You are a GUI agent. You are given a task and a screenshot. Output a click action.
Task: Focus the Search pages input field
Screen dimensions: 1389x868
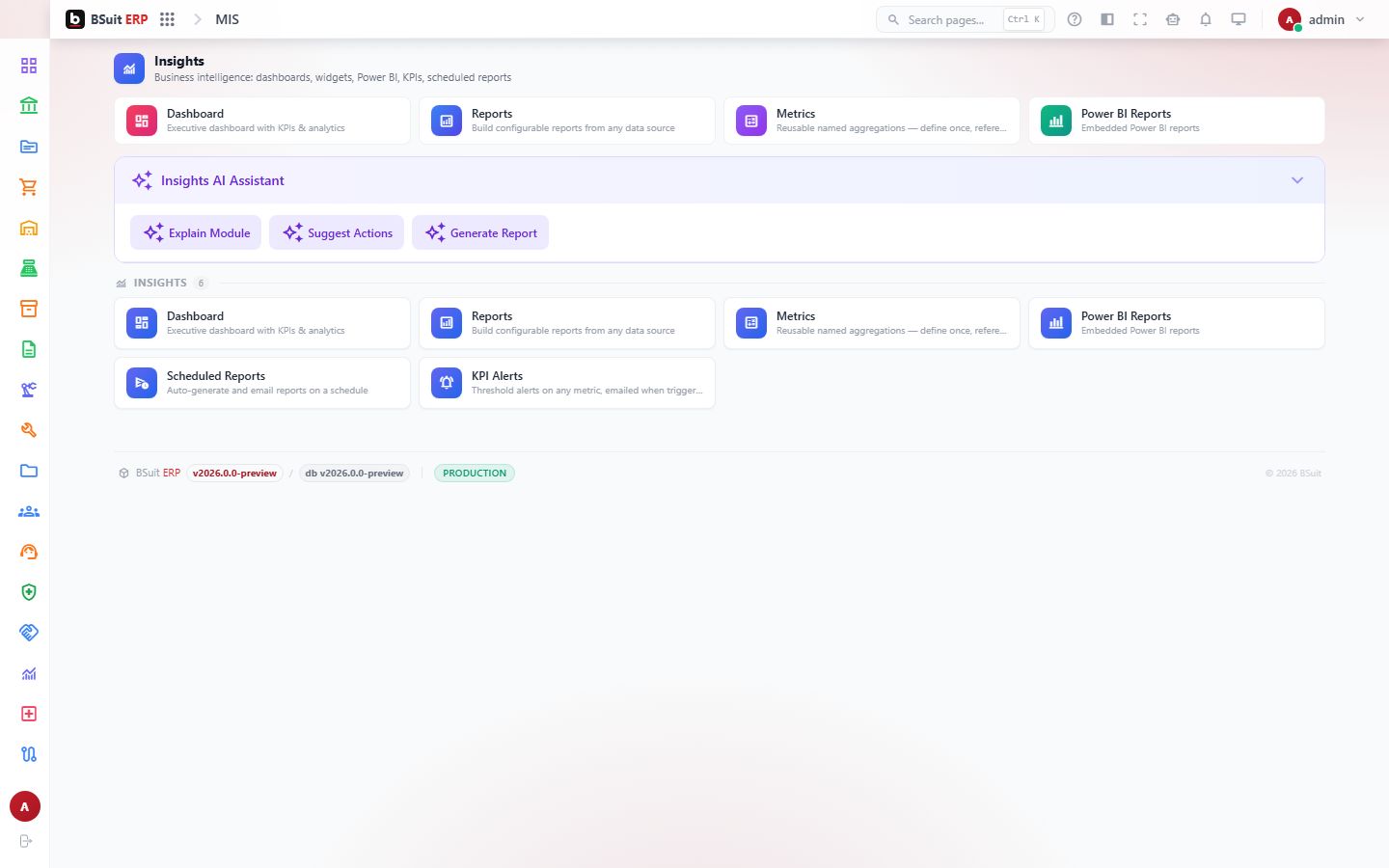tap(965, 19)
